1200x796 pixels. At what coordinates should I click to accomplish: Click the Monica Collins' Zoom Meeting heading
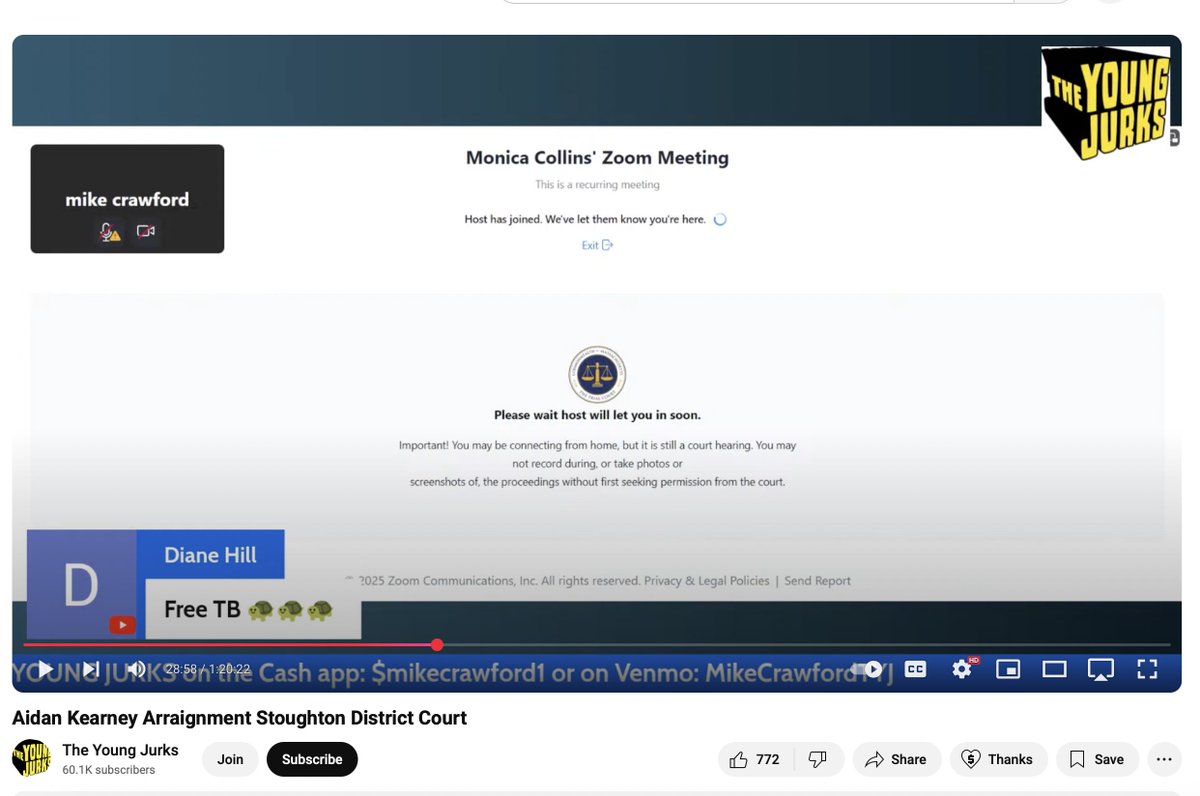597,157
